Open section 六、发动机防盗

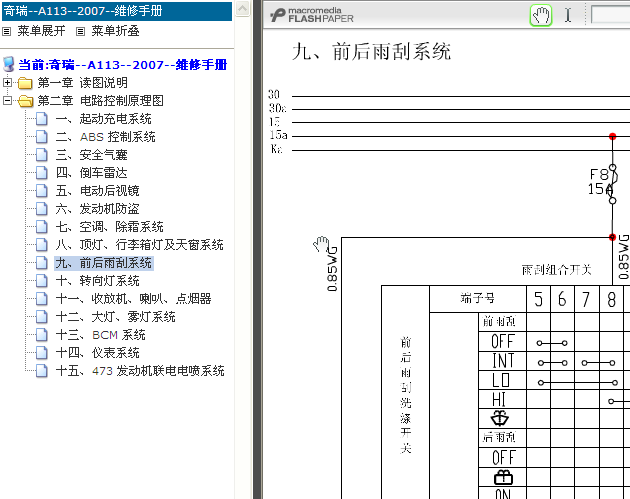[x=97, y=209]
